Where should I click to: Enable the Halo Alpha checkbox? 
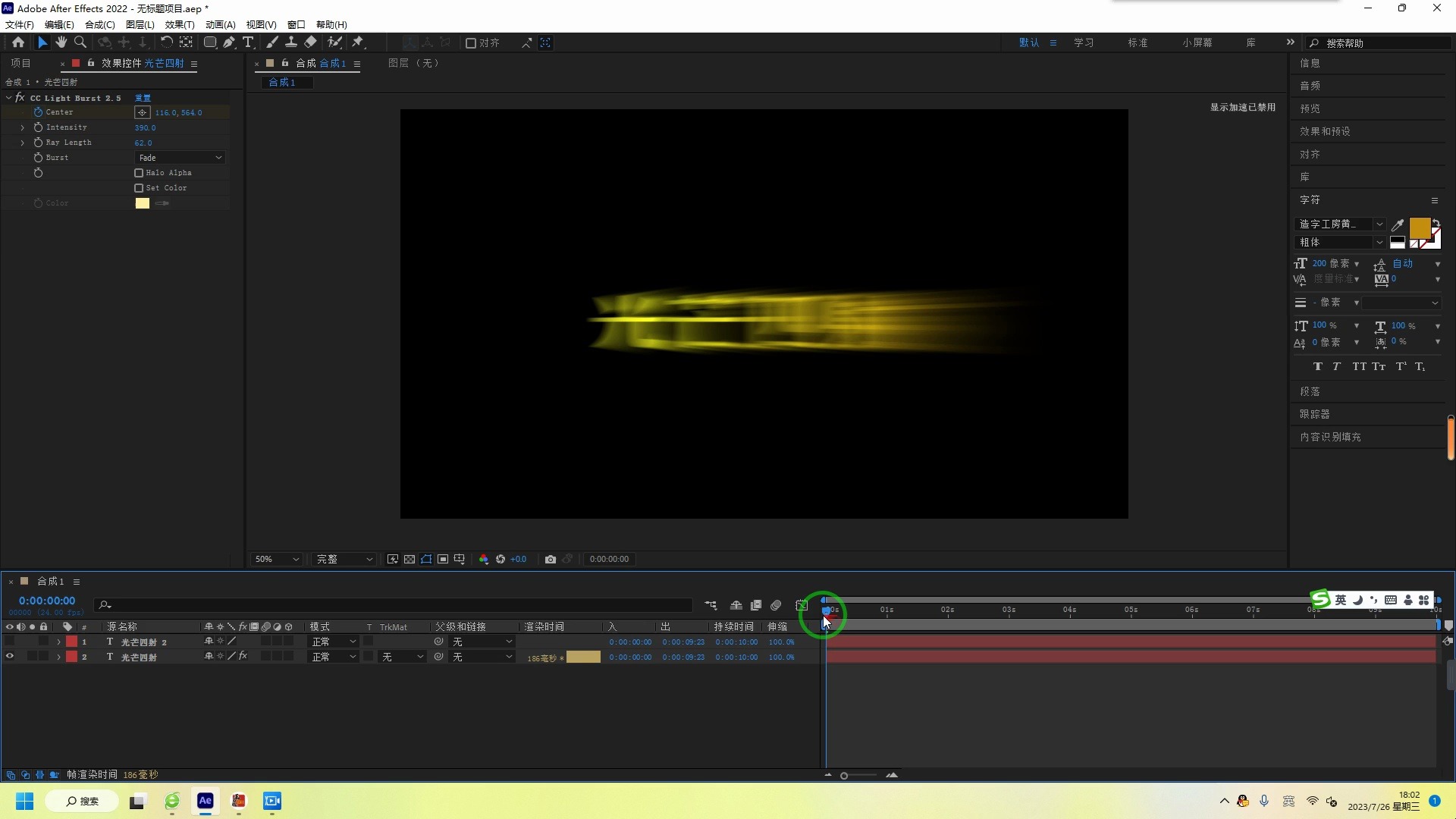[x=139, y=173]
